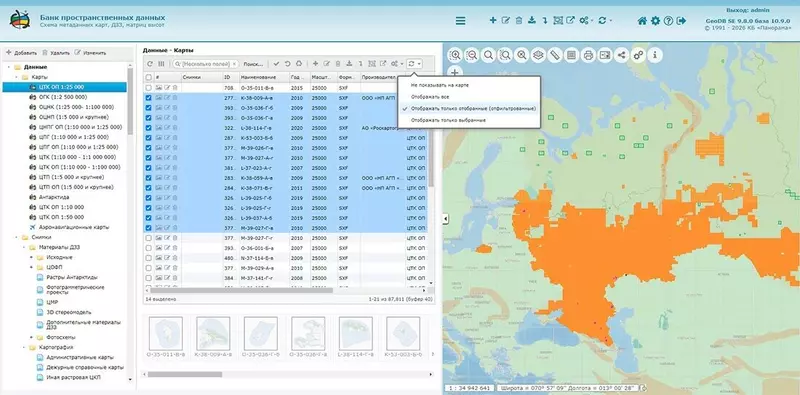
Task: Open the help question mark icon
Action: [x=668, y=21]
